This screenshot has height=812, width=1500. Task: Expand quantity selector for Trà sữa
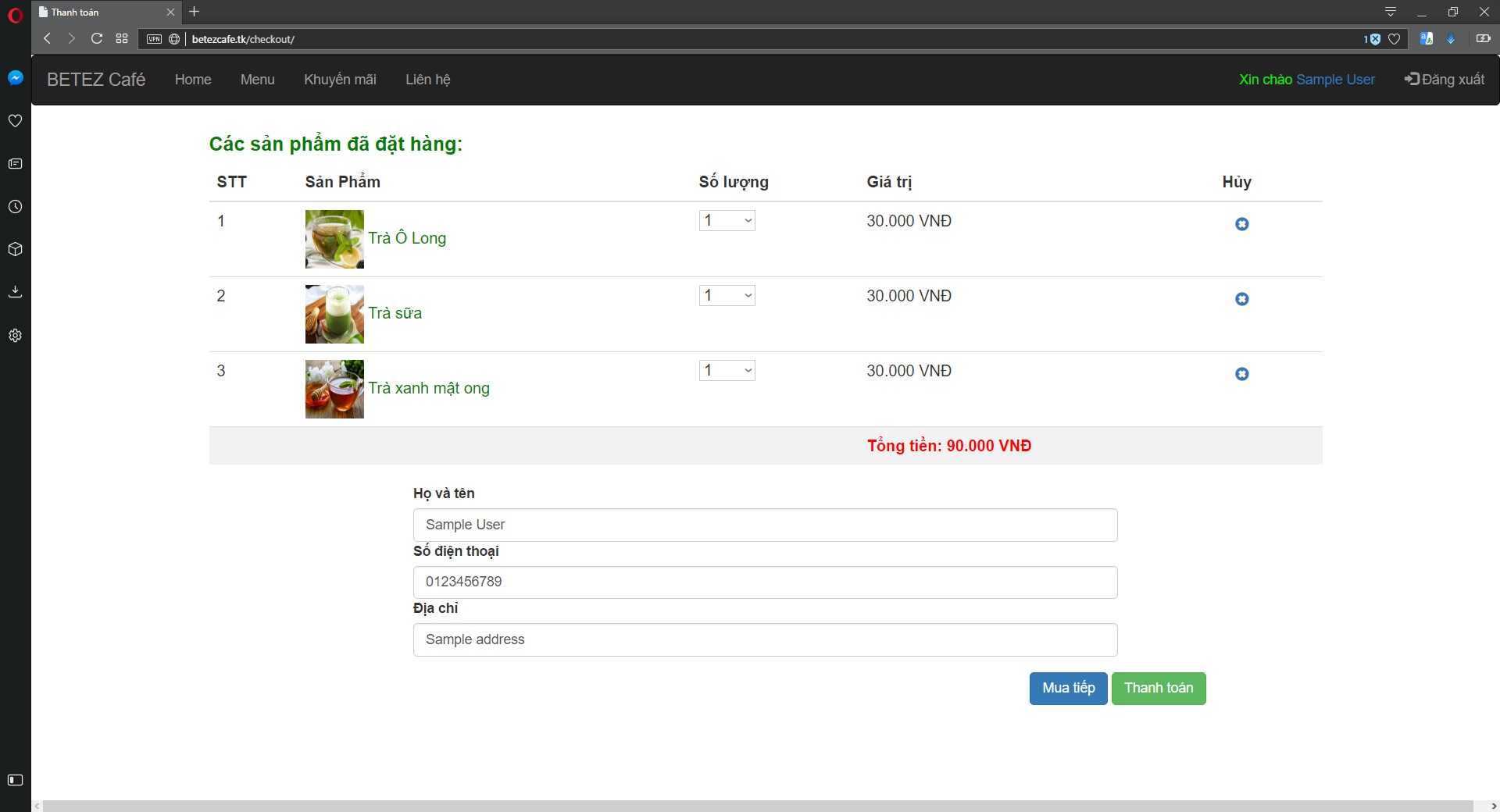click(727, 296)
